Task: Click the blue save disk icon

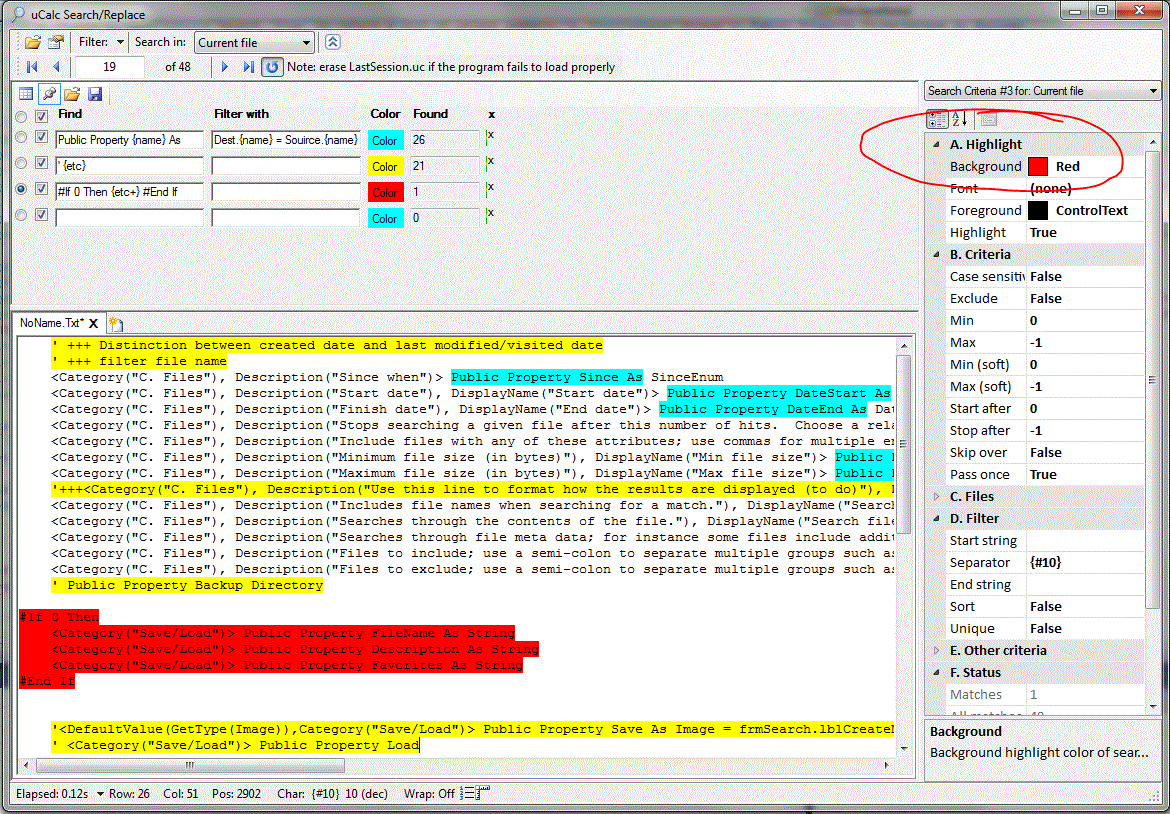Action: point(95,94)
